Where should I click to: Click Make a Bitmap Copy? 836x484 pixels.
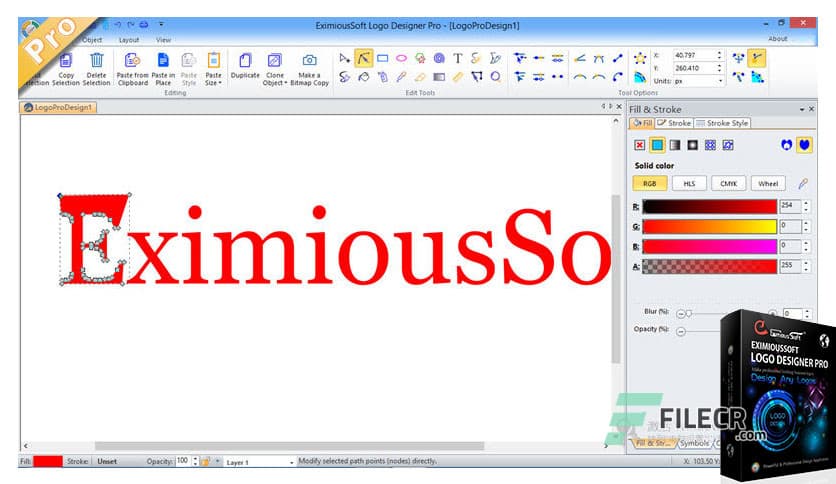coord(309,69)
